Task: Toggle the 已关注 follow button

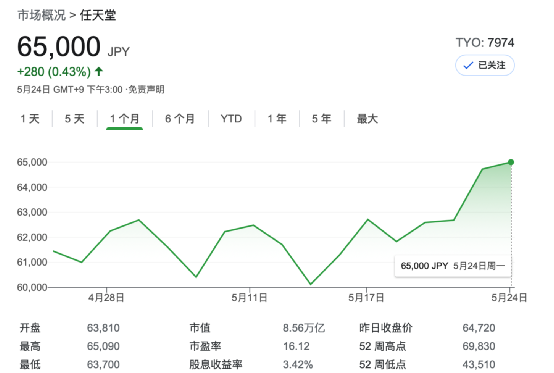Action: (x=485, y=65)
